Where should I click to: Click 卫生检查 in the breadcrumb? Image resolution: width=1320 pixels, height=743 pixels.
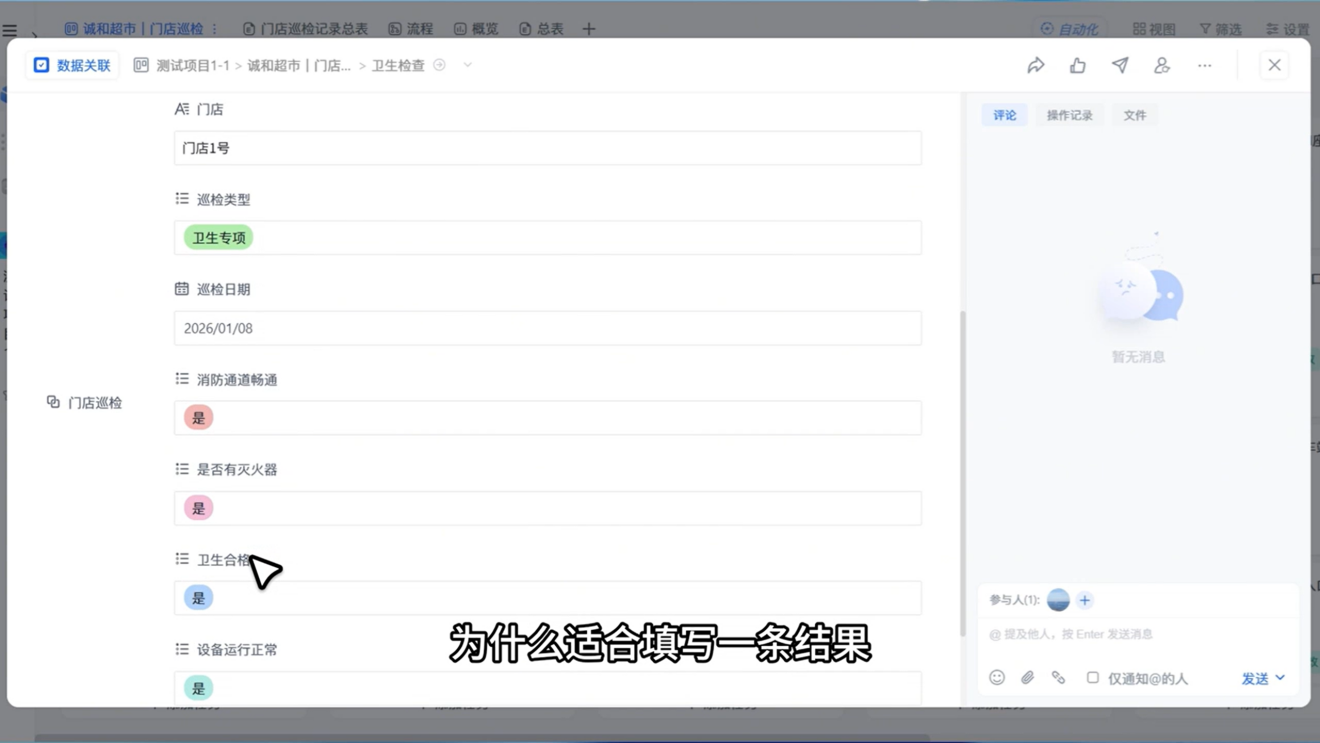398,65
